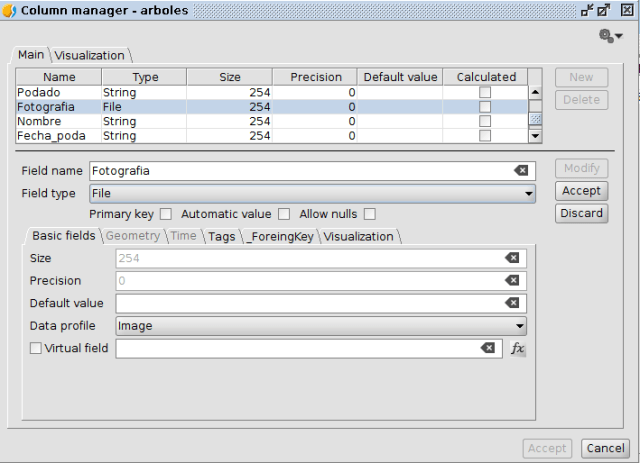Click the fx expression builder icon
This screenshot has height=463, width=640.
click(x=517, y=348)
